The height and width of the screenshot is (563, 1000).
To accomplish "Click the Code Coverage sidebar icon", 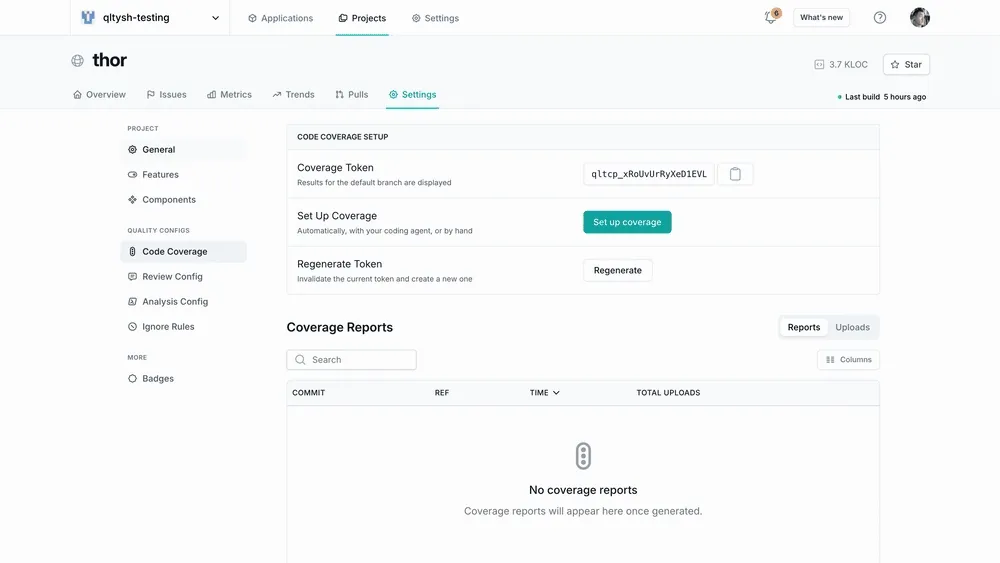I will (132, 251).
